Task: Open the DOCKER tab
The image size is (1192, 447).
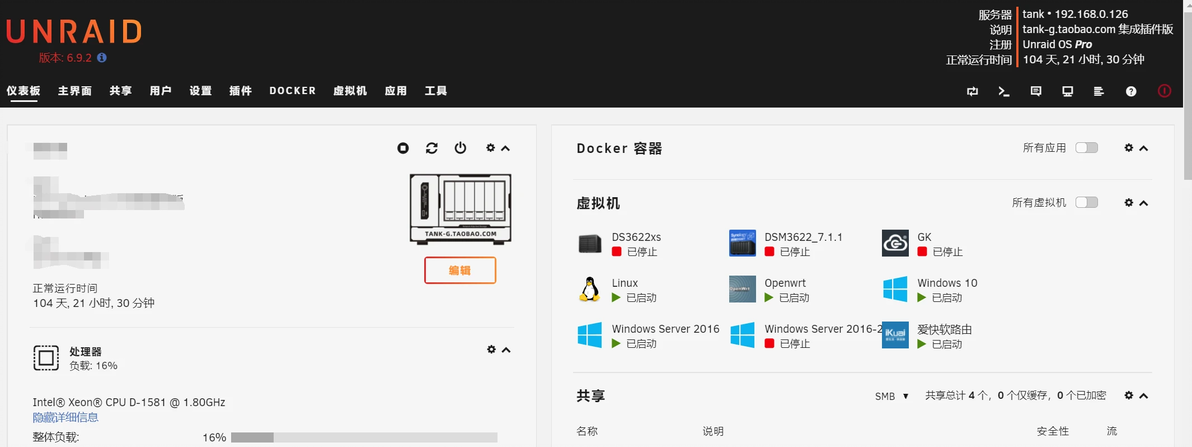Action: 293,90
